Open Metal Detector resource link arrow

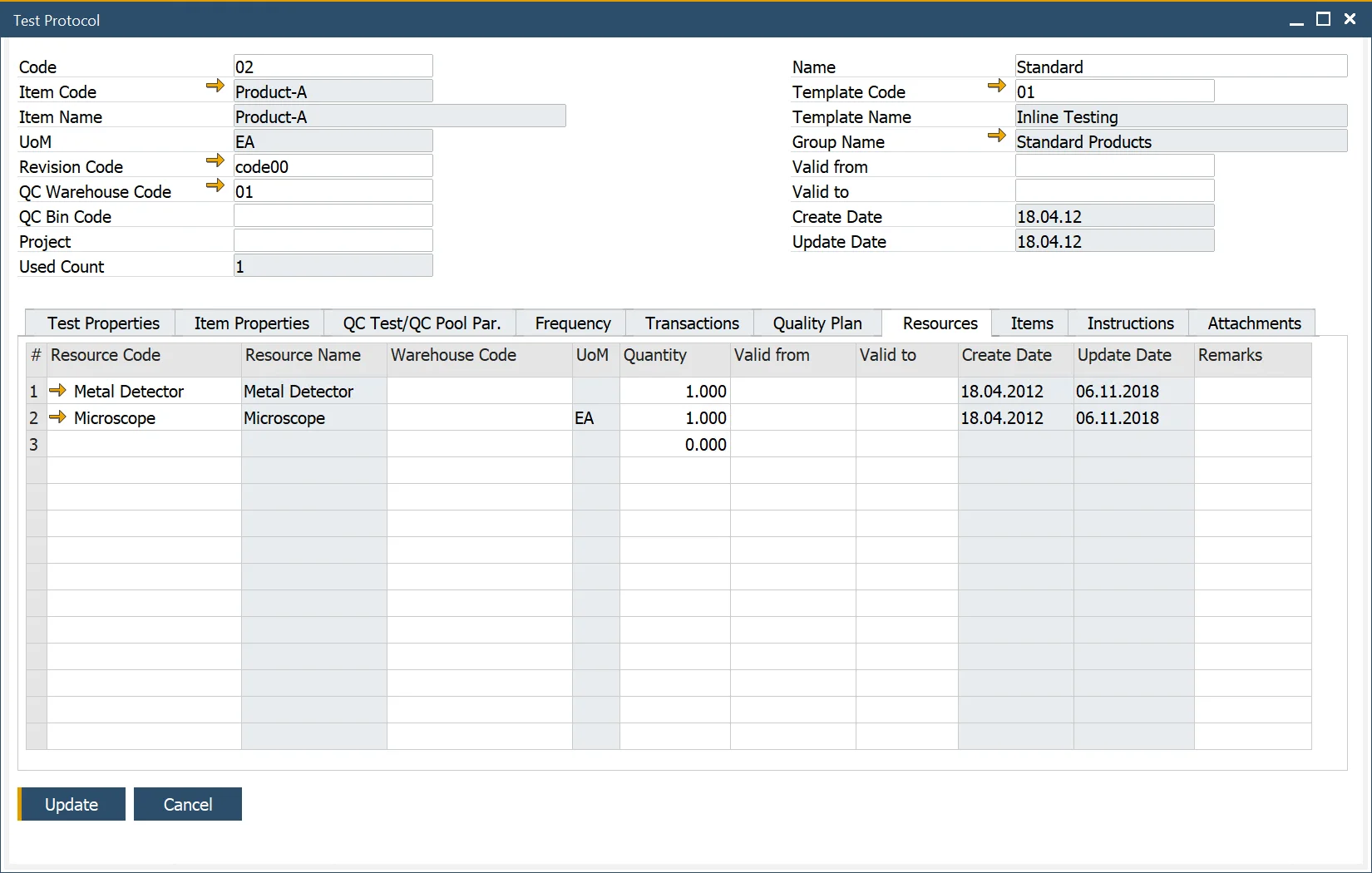point(57,390)
